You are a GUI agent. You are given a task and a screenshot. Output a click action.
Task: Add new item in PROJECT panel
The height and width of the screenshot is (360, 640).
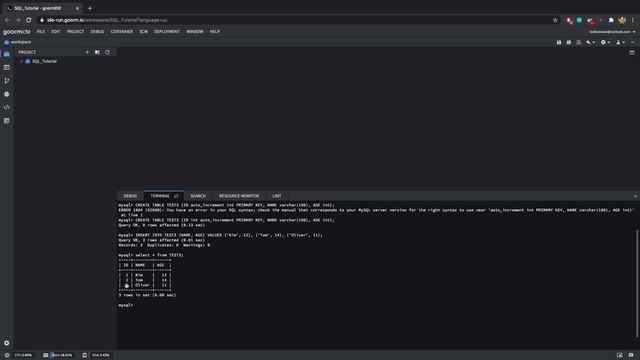coord(87,52)
